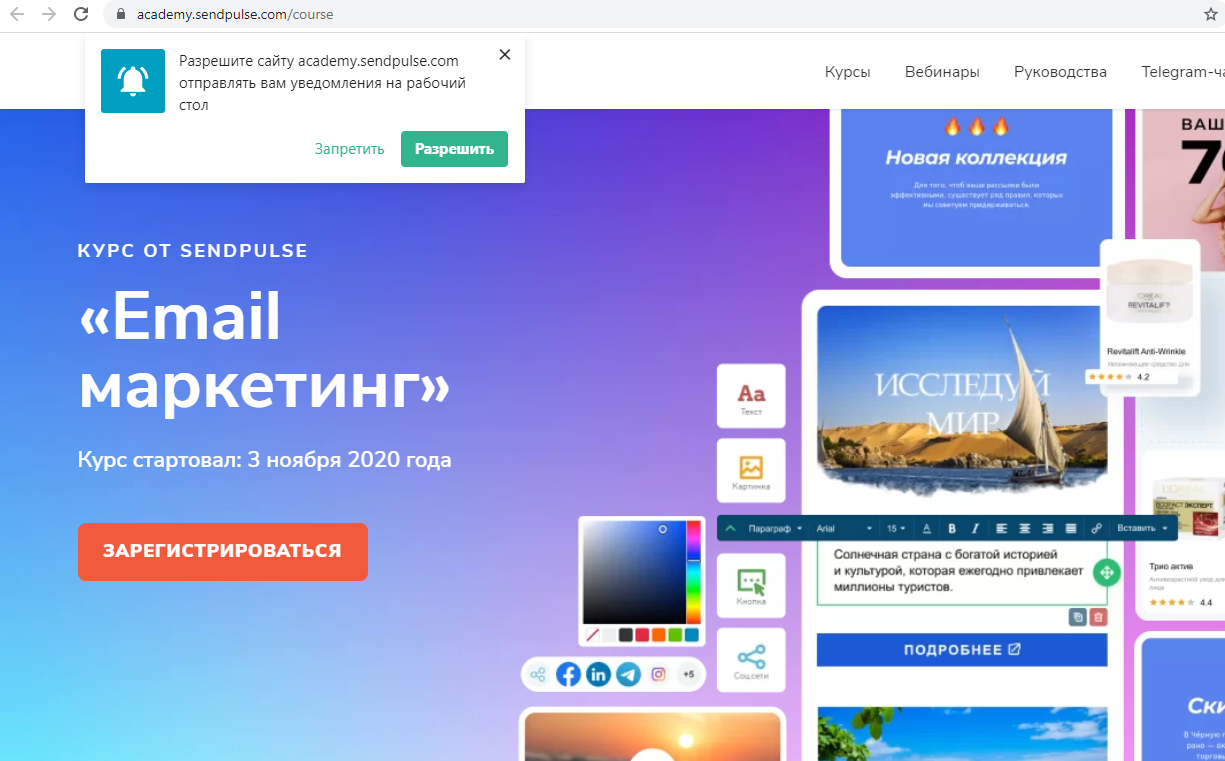Image resolution: width=1225 pixels, height=761 pixels.
Task: Pick the red color swatch
Action: click(x=642, y=635)
